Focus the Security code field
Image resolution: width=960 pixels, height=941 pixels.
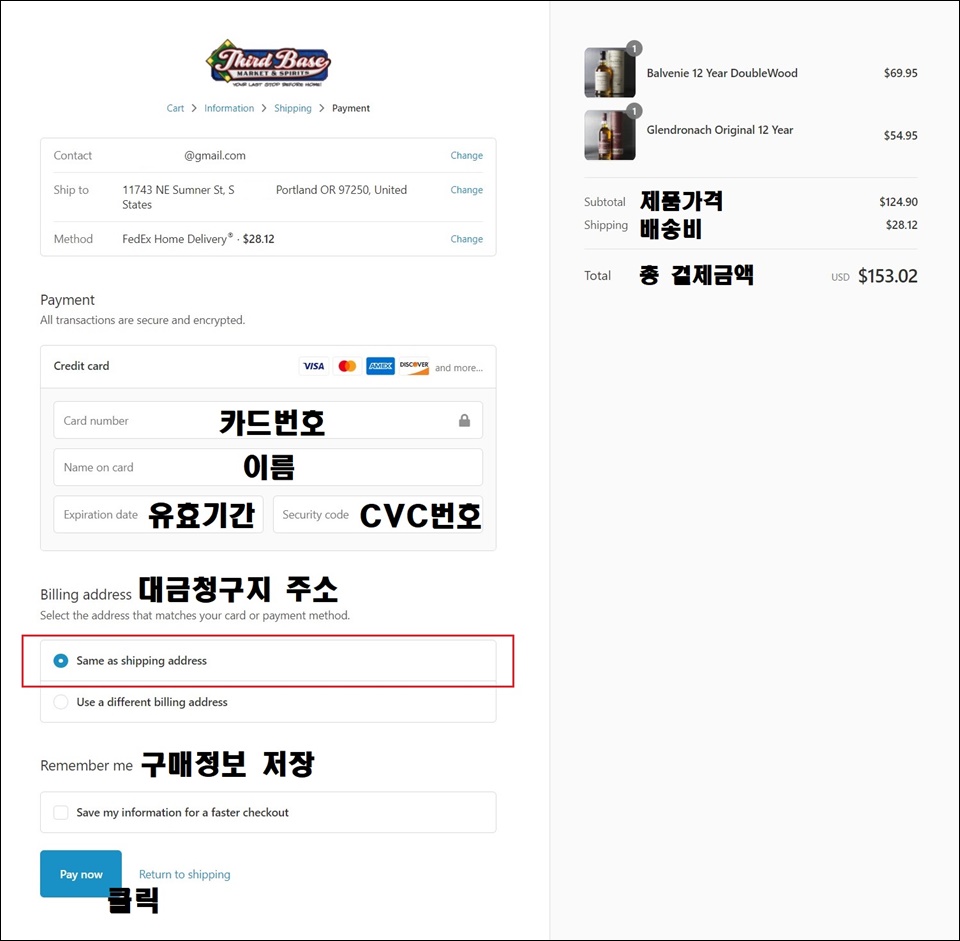(378, 514)
